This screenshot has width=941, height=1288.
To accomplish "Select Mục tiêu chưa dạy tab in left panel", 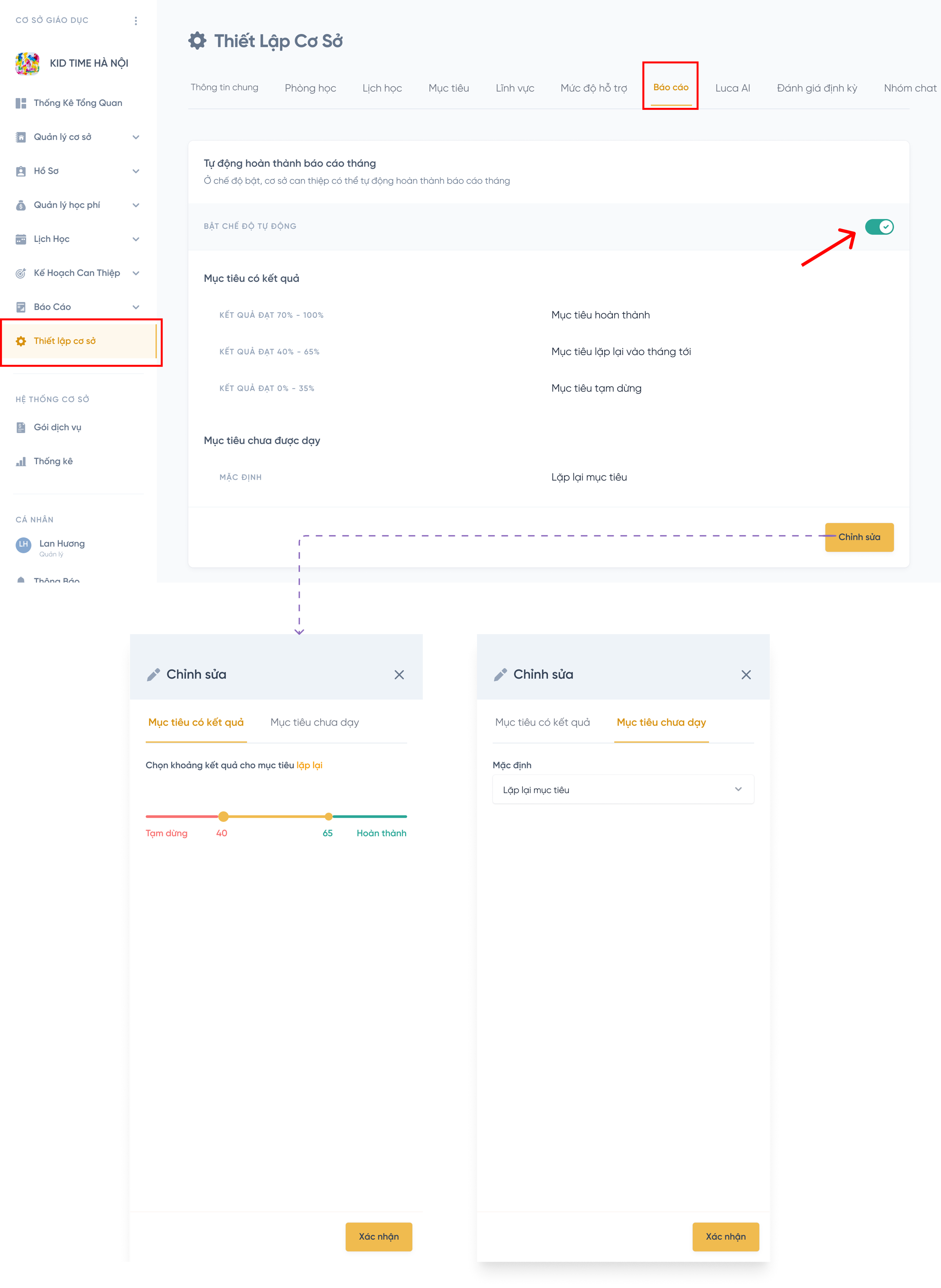I will 314,722.
